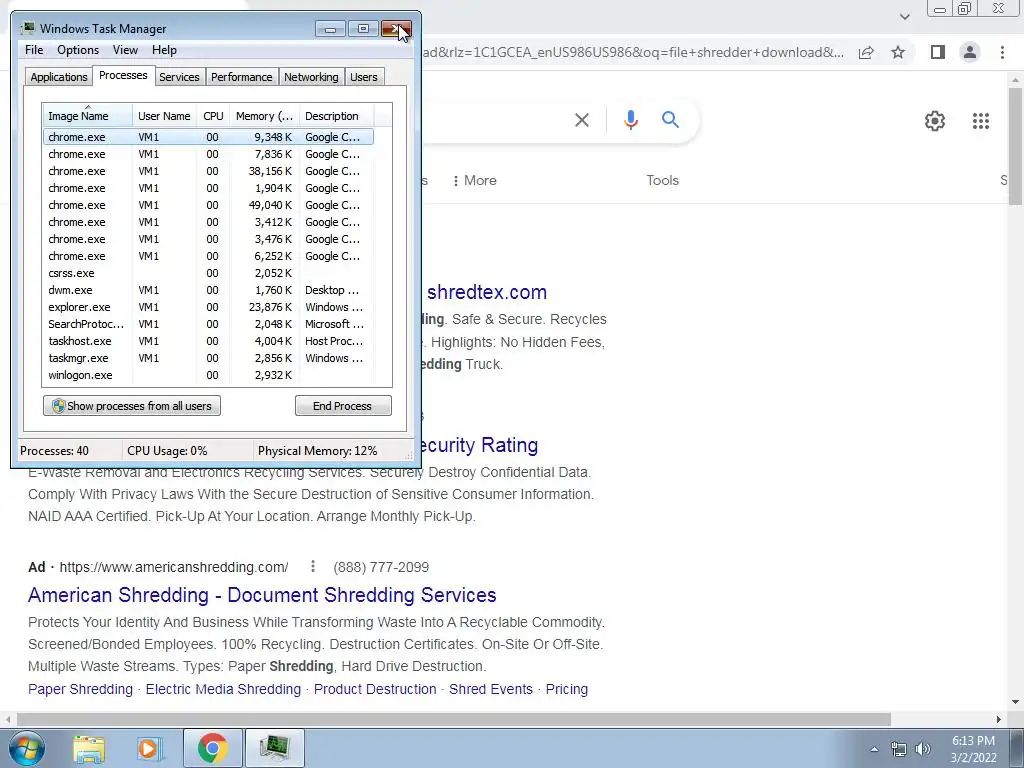Switch to the Networking tab
The width and height of the screenshot is (1024, 768).
[311, 77]
